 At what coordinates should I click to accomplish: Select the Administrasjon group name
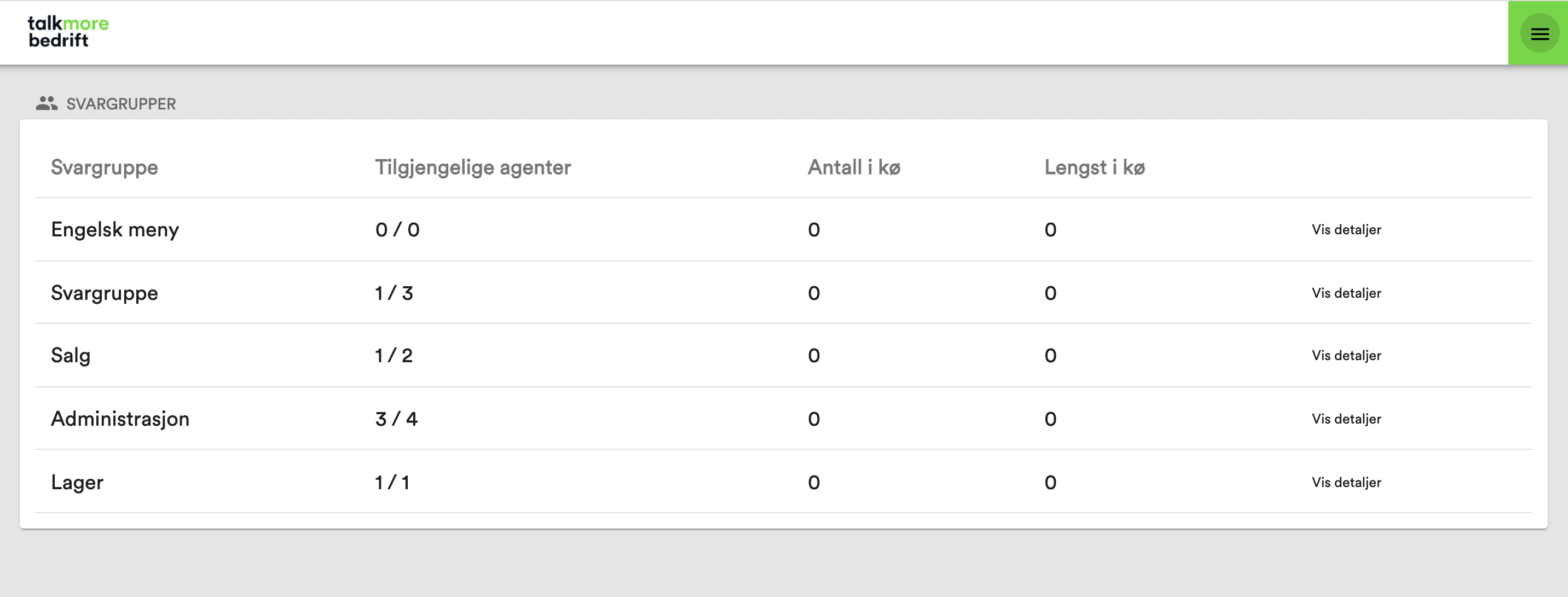tap(120, 419)
